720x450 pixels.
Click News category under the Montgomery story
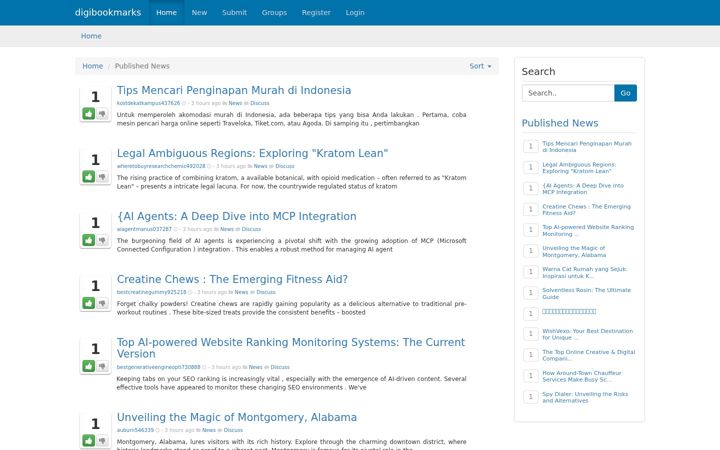(209, 430)
